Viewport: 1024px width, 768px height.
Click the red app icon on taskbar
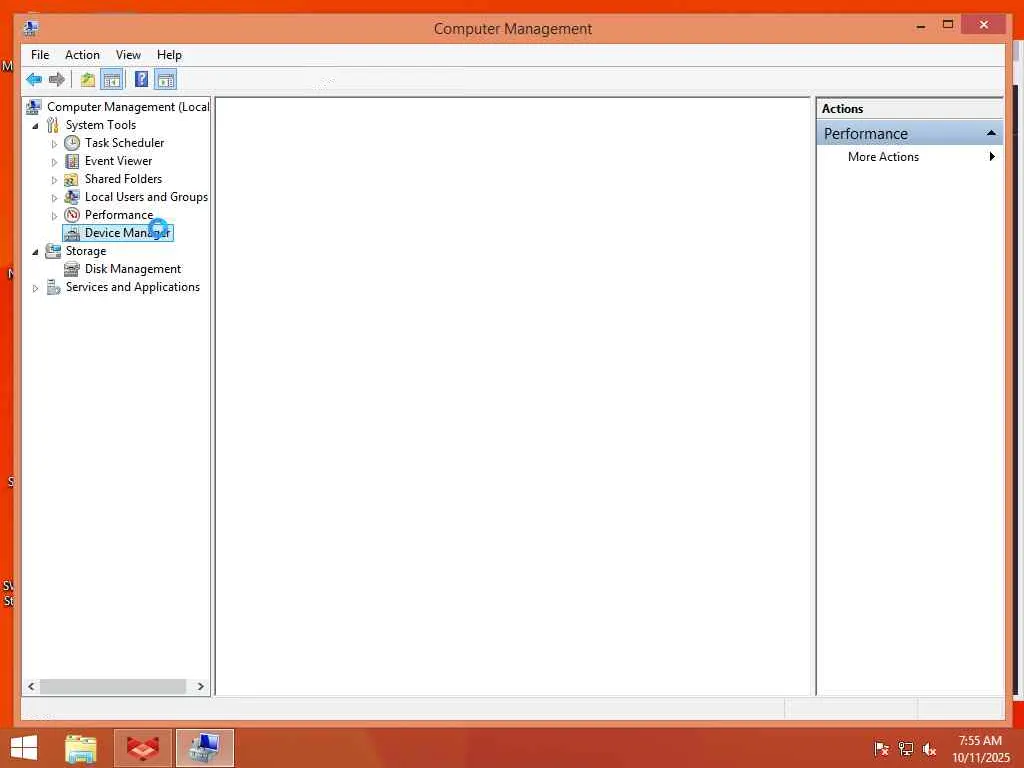(142, 748)
